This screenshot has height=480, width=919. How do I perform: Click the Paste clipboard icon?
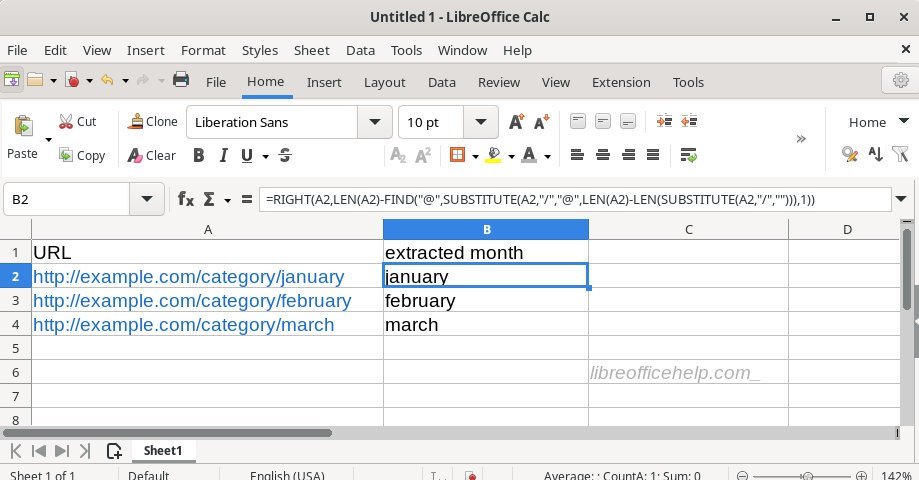(23, 125)
